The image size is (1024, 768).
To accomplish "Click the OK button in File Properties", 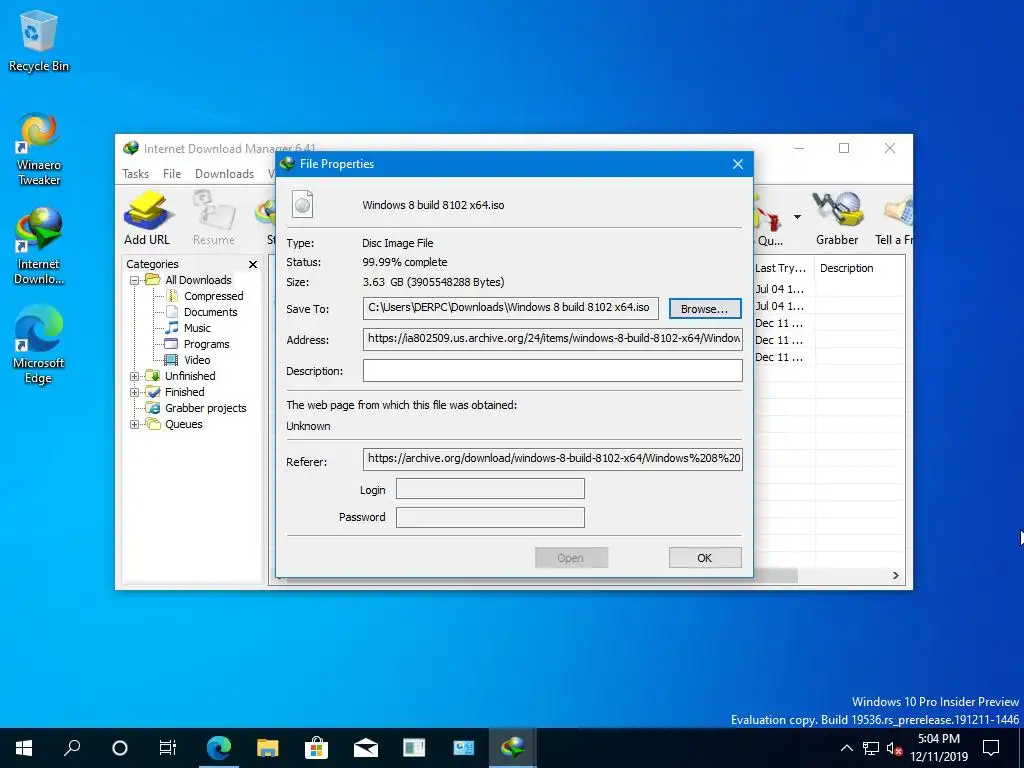I will tap(705, 558).
